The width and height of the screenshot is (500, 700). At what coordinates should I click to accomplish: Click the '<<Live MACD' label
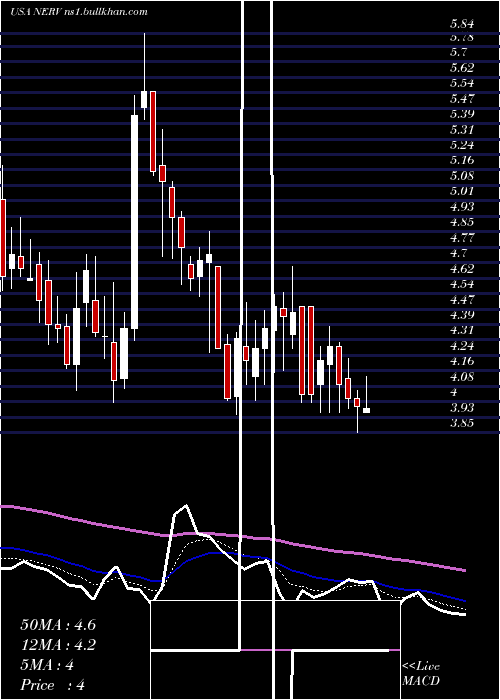click(421, 673)
